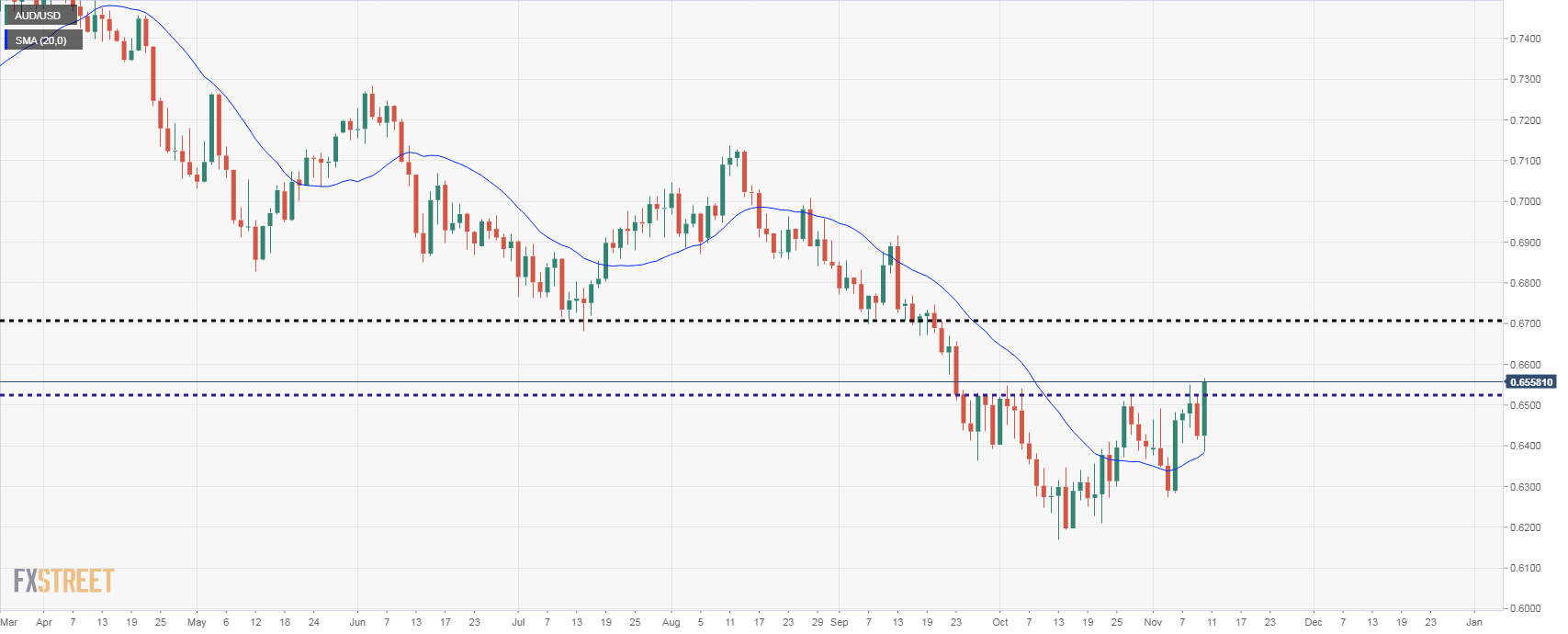The height and width of the screenshot is (634, 1568).
Task: Click the 0.7400 price axis label
Action: pos(1526,39)
